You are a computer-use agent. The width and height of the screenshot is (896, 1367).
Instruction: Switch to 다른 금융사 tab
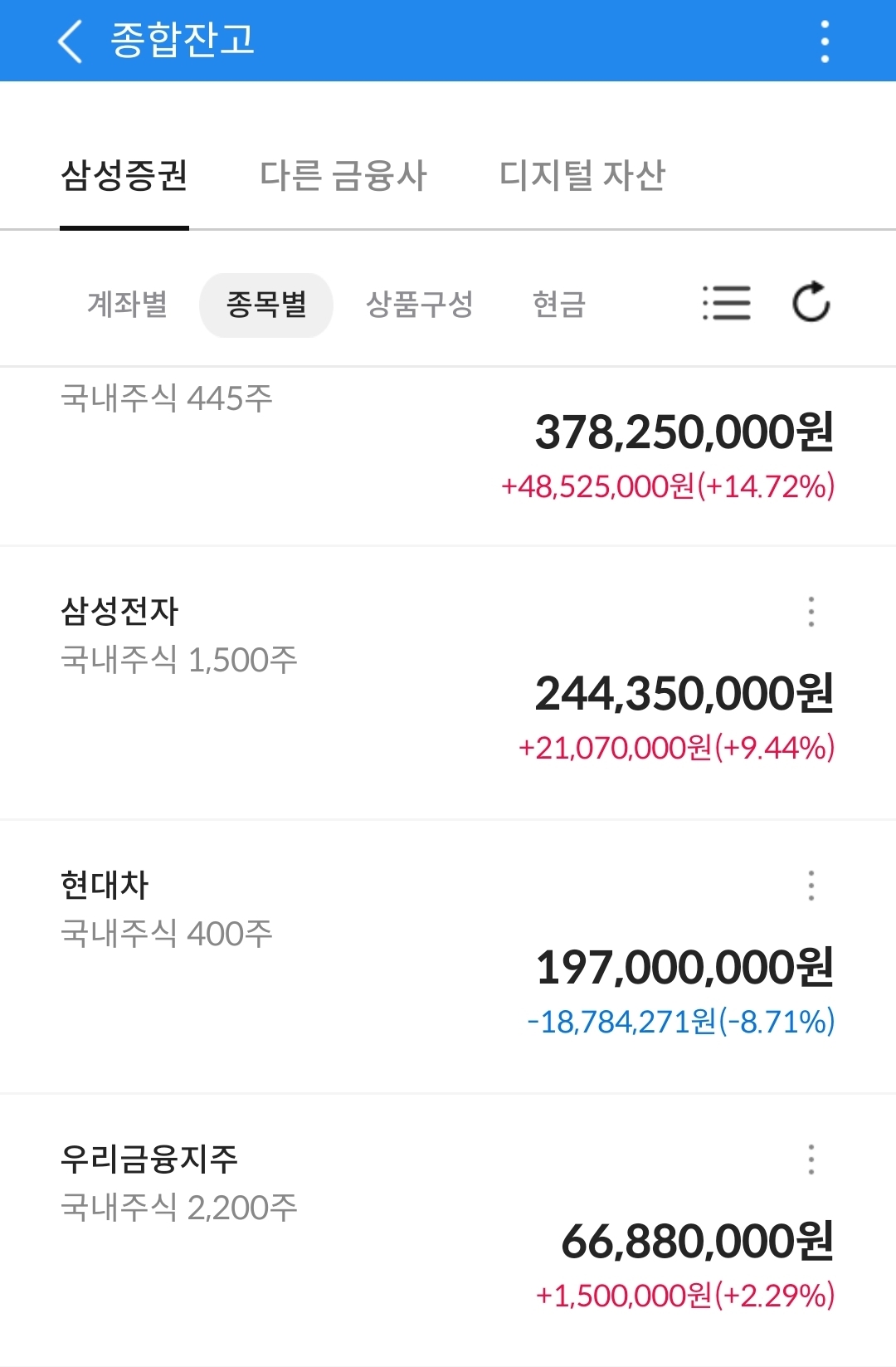[x=343, y=176]
